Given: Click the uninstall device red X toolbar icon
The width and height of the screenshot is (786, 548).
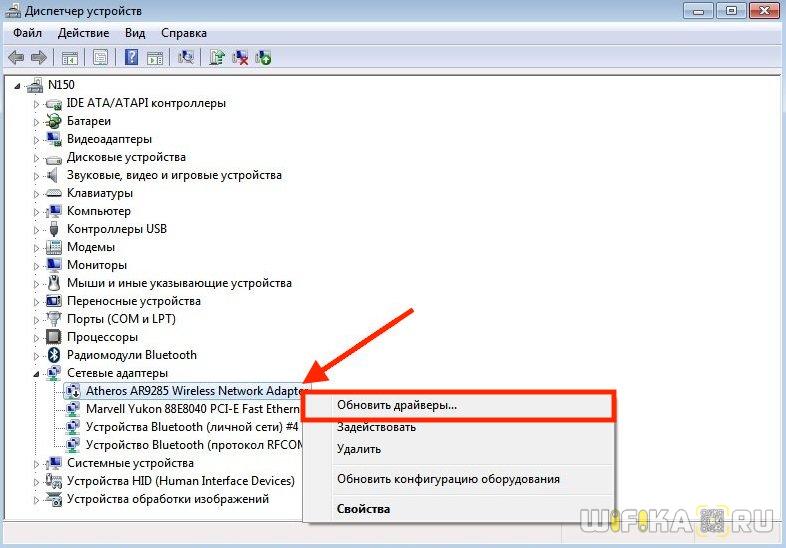Looking at the screenshot, I should (x=240, y=58).
